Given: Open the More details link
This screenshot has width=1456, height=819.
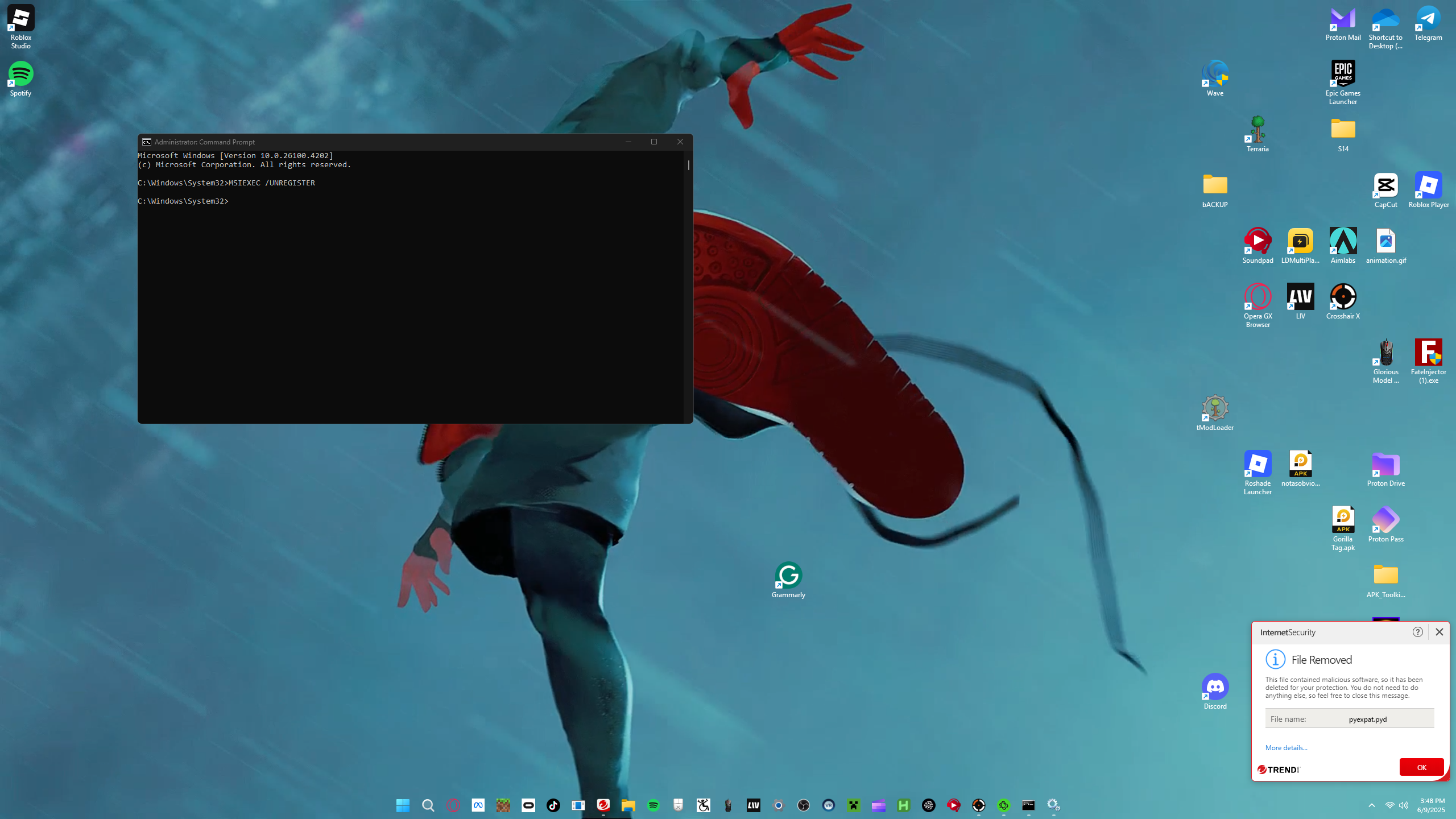Looking at the screenshot, I should point(1286,748).
